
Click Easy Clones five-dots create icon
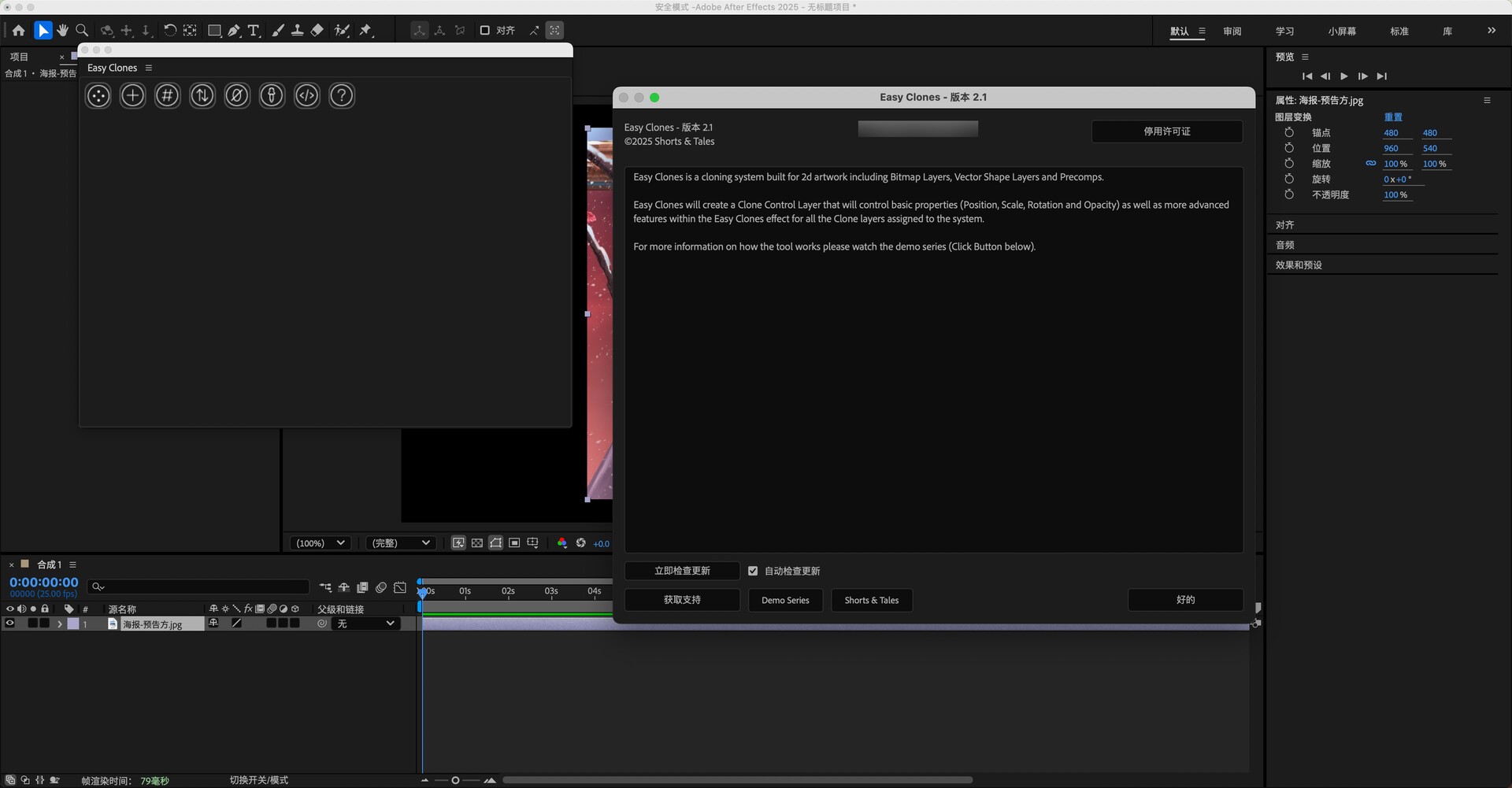point(98,96)
